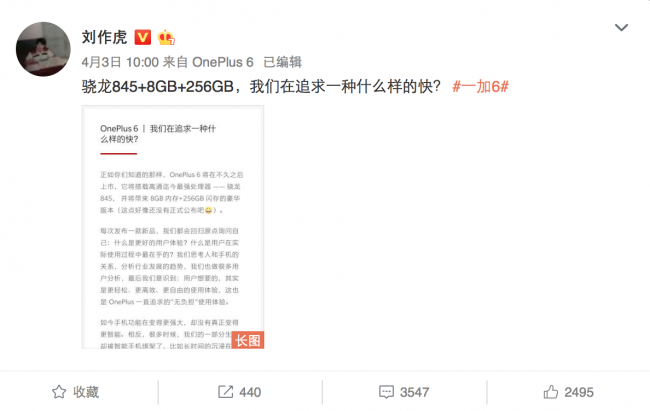Viewport: 650px width, 411px height.
Task: Click the OnePlus 6 article title in image
Action: [158, 134]
